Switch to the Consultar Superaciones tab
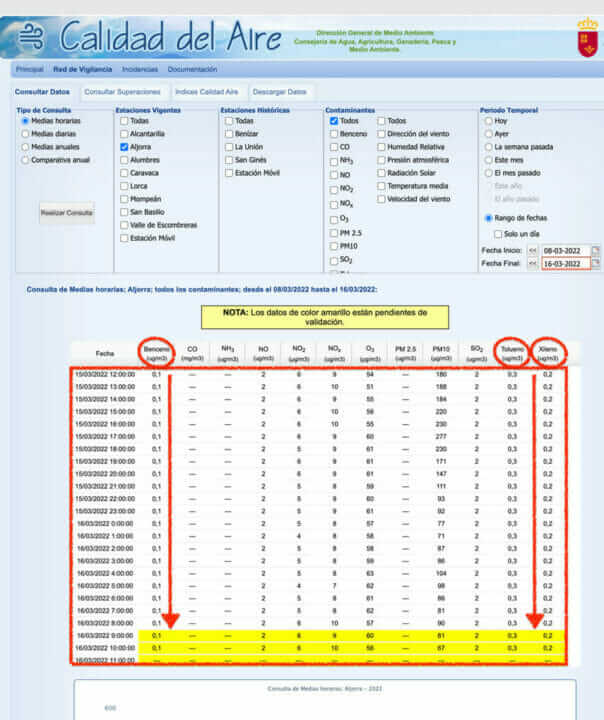604x720 pixels. [x=122, y=92]
